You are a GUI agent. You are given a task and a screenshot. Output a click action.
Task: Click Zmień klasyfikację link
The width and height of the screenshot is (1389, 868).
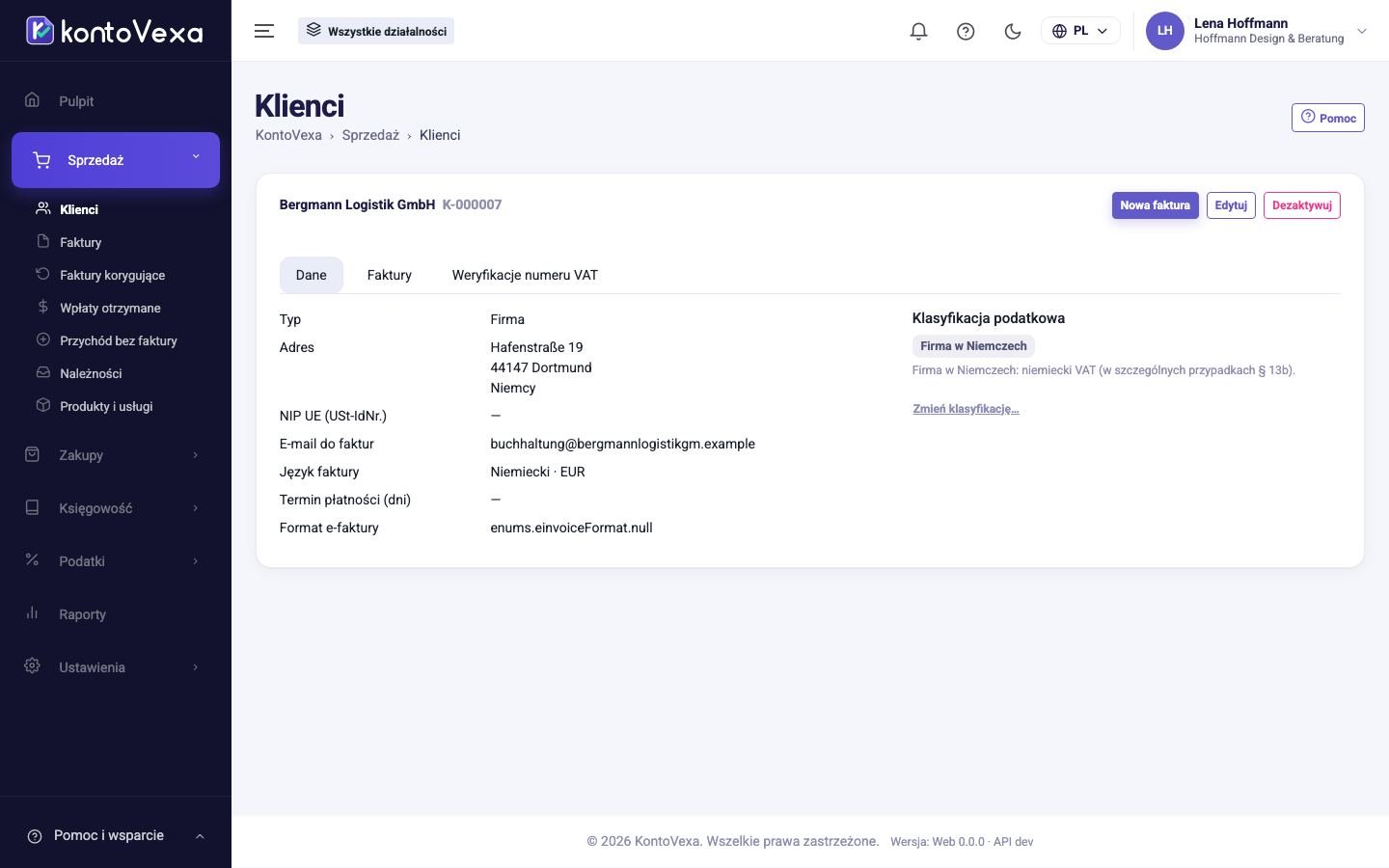966,409
